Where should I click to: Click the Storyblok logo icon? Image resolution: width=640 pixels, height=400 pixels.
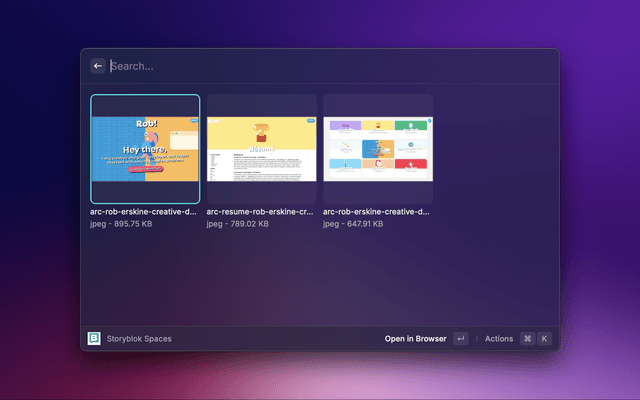click(x=94, y=339)
